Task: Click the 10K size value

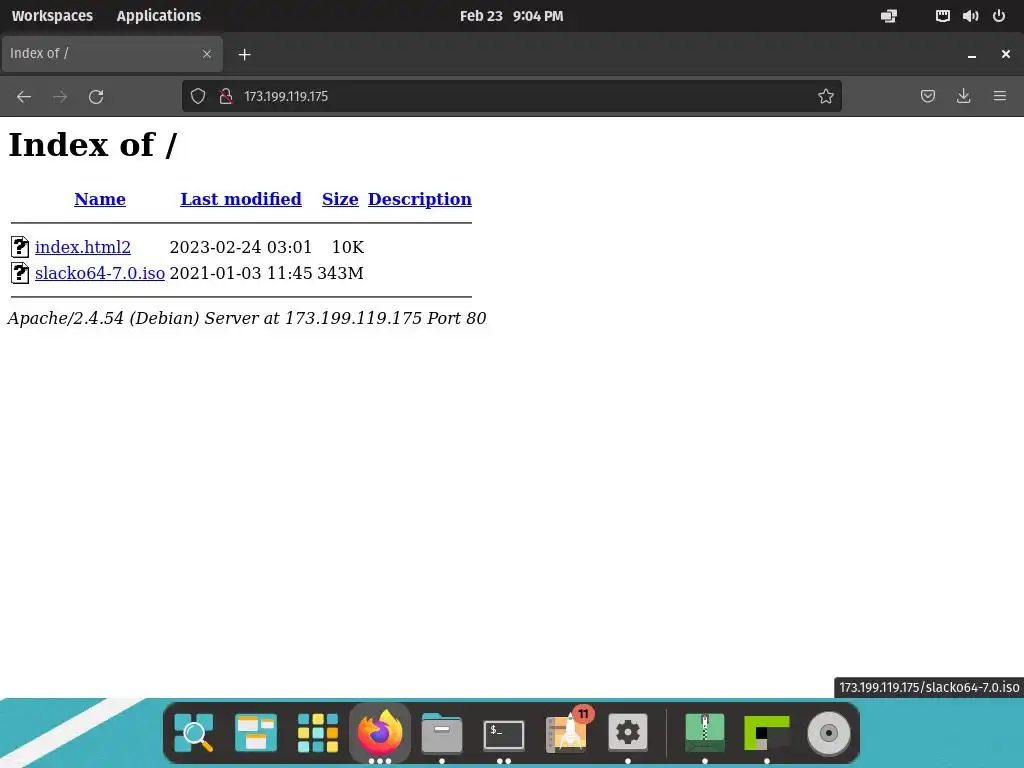Action: tap(347, 247)
